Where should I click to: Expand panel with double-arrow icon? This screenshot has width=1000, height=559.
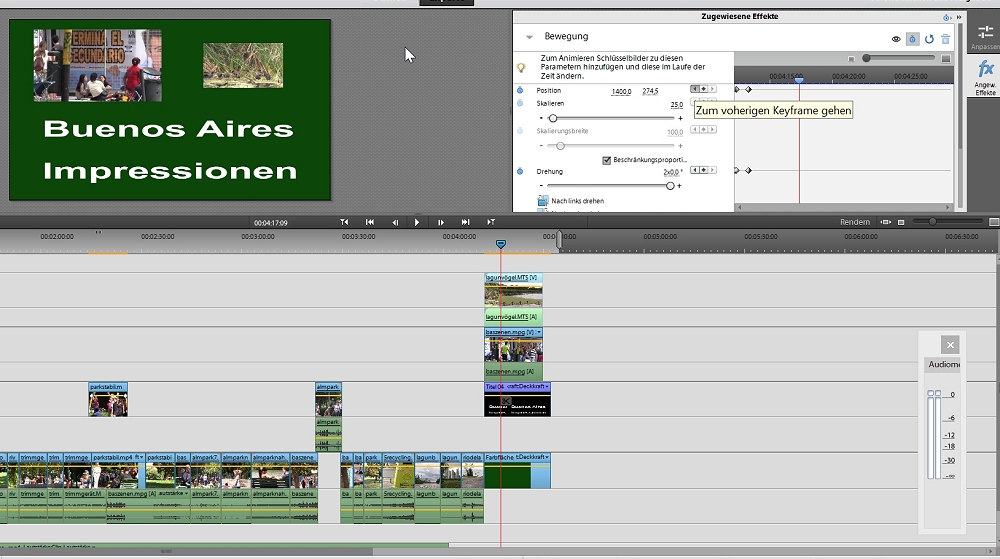click(x=959, y=17)
